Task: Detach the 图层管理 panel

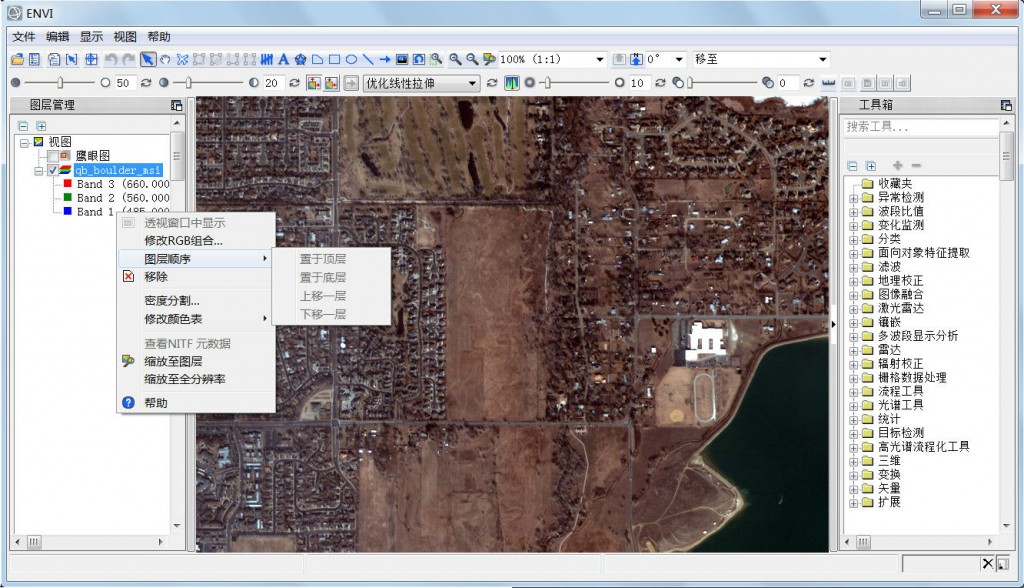Action: [176, 105]
